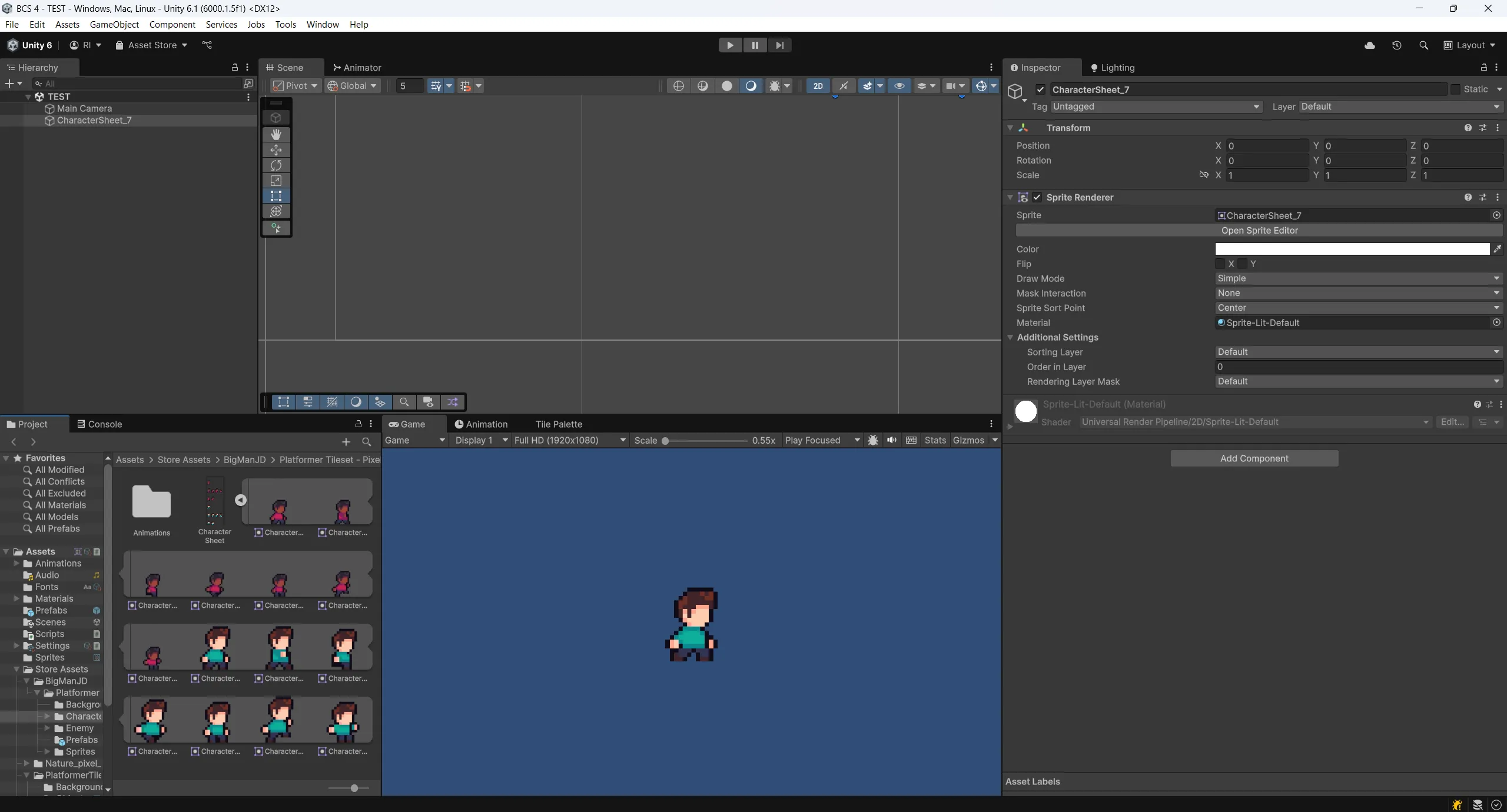Open the Animations folder thumbnail
This screenshot has width=1507, height=812.
pyautogui.click(x=151, y=502)
